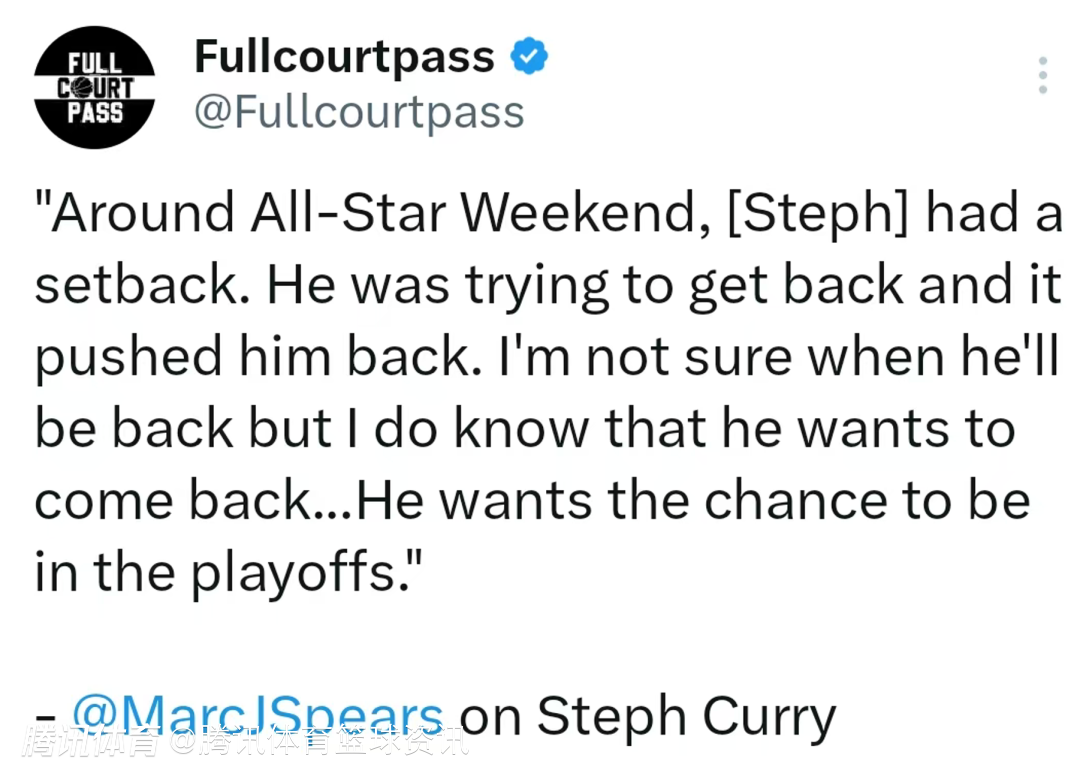Click the blue verified checkmark badge
This screenshot has height=776, width=1080.
point(530,56)
